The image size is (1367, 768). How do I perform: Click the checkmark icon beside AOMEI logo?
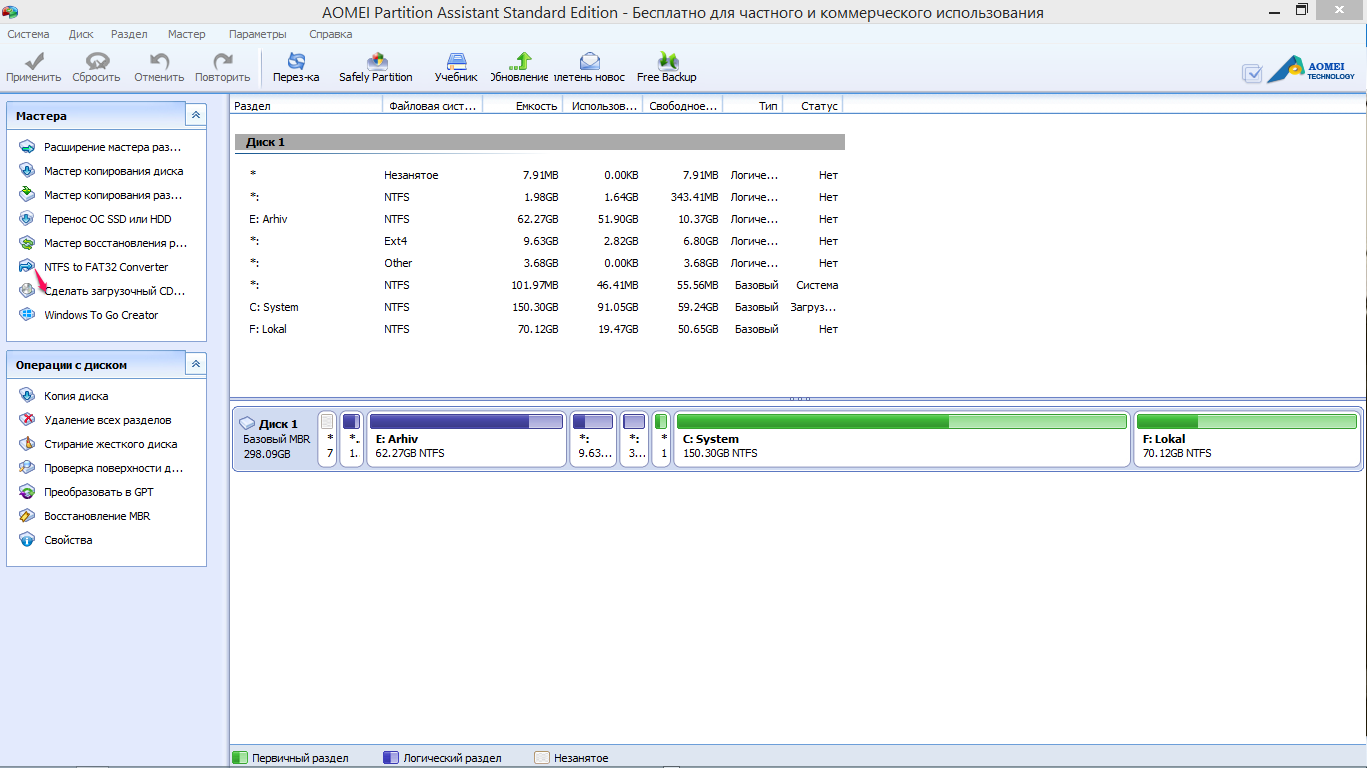click(1252, 73)
